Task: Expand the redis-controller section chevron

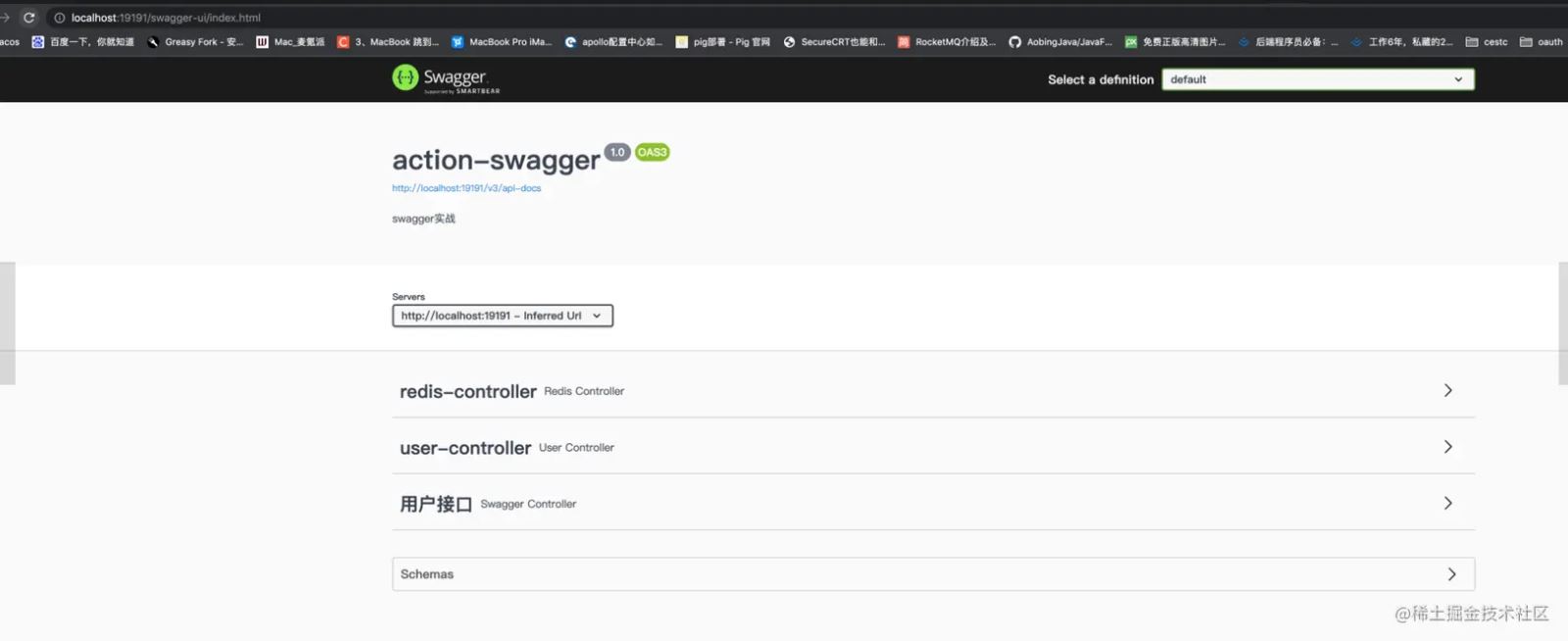Action: click(1447, 390)
